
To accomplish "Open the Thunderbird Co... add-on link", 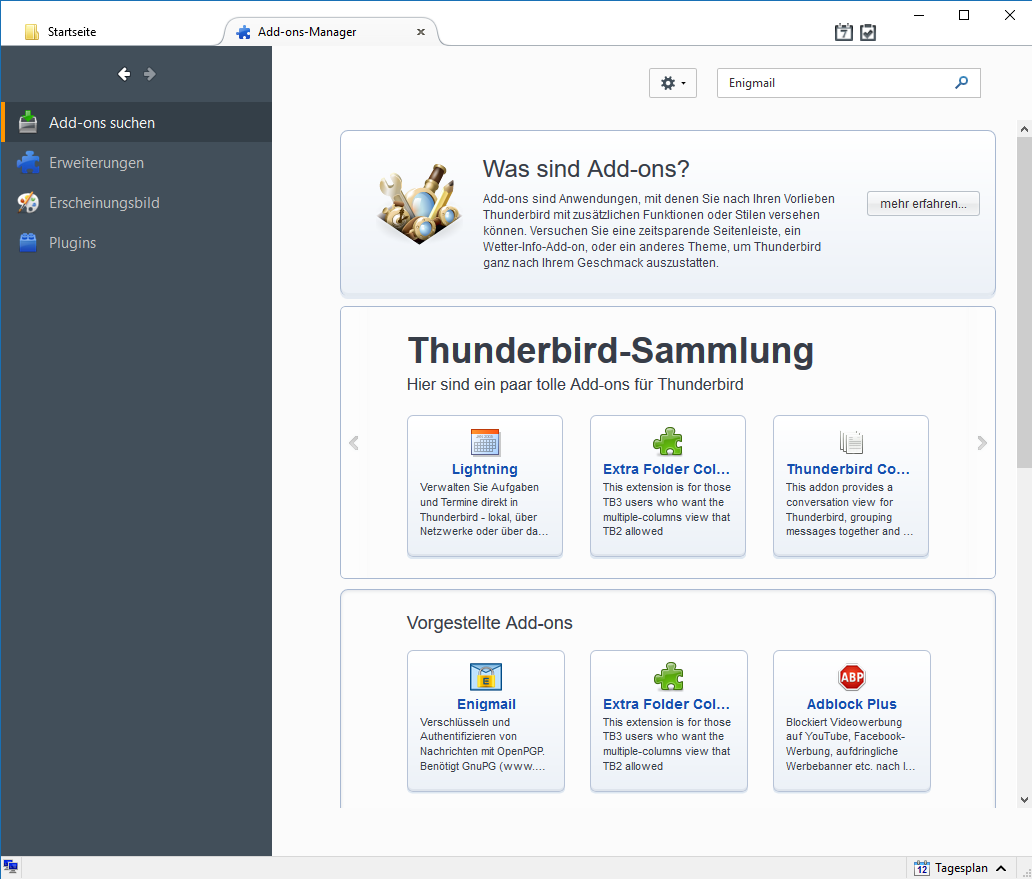I will pyautogui.click(x=848, y=469).
